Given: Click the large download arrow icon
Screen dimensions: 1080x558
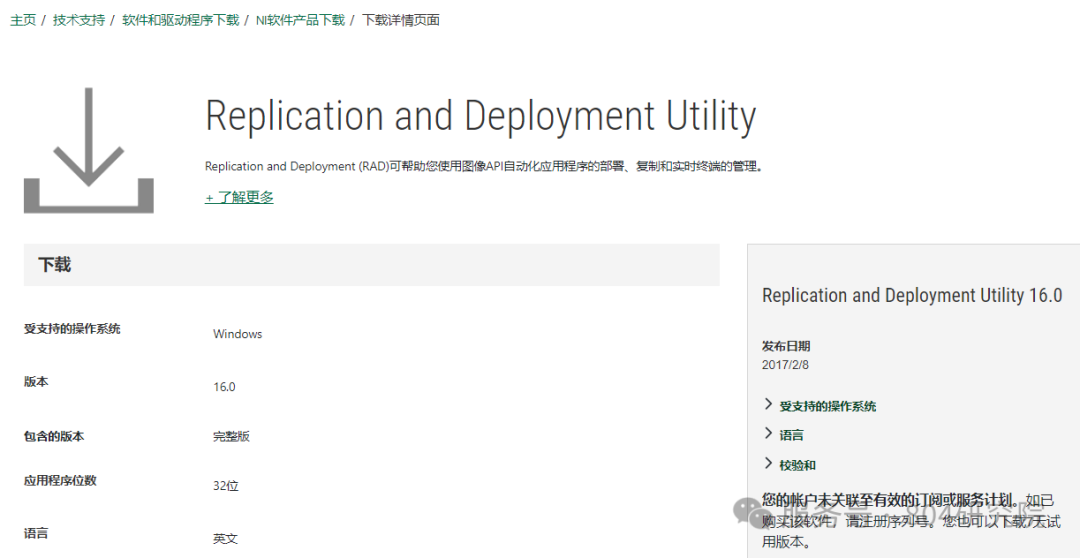Looking at the screenshot, I should pos(89,150).
